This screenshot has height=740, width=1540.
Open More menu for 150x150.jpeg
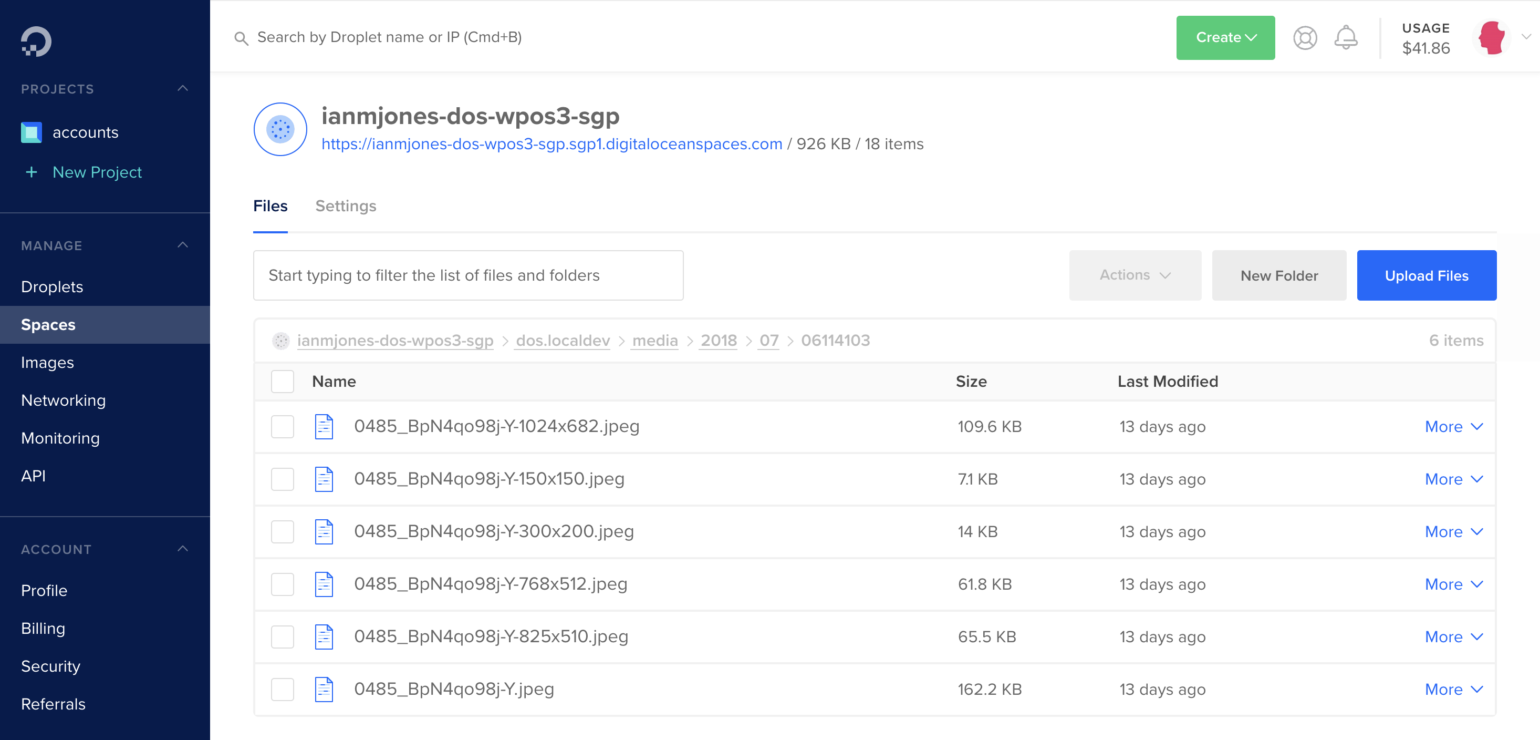pyautogui.click(x=1453, y=479)
